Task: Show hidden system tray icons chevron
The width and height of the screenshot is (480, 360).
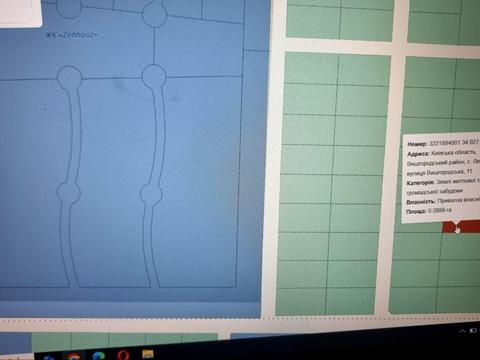Action: point(462,331)
